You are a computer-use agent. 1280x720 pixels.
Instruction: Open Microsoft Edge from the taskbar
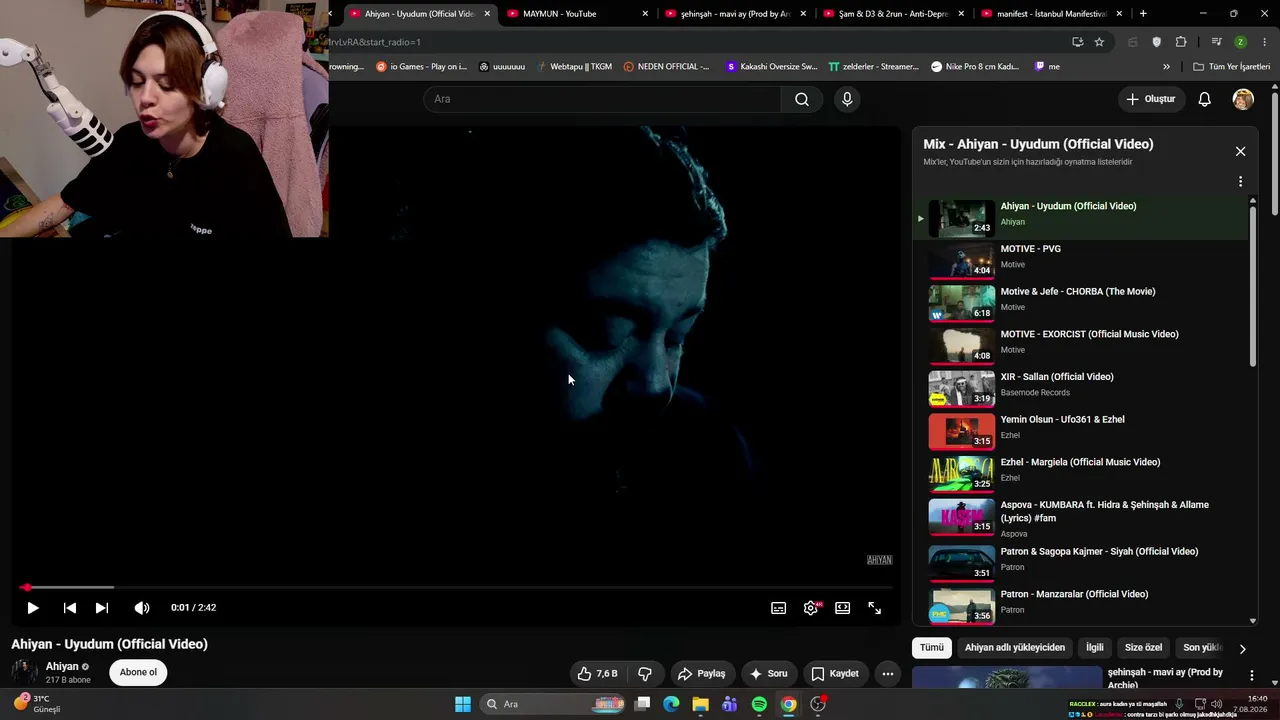[x=671, y=704]
